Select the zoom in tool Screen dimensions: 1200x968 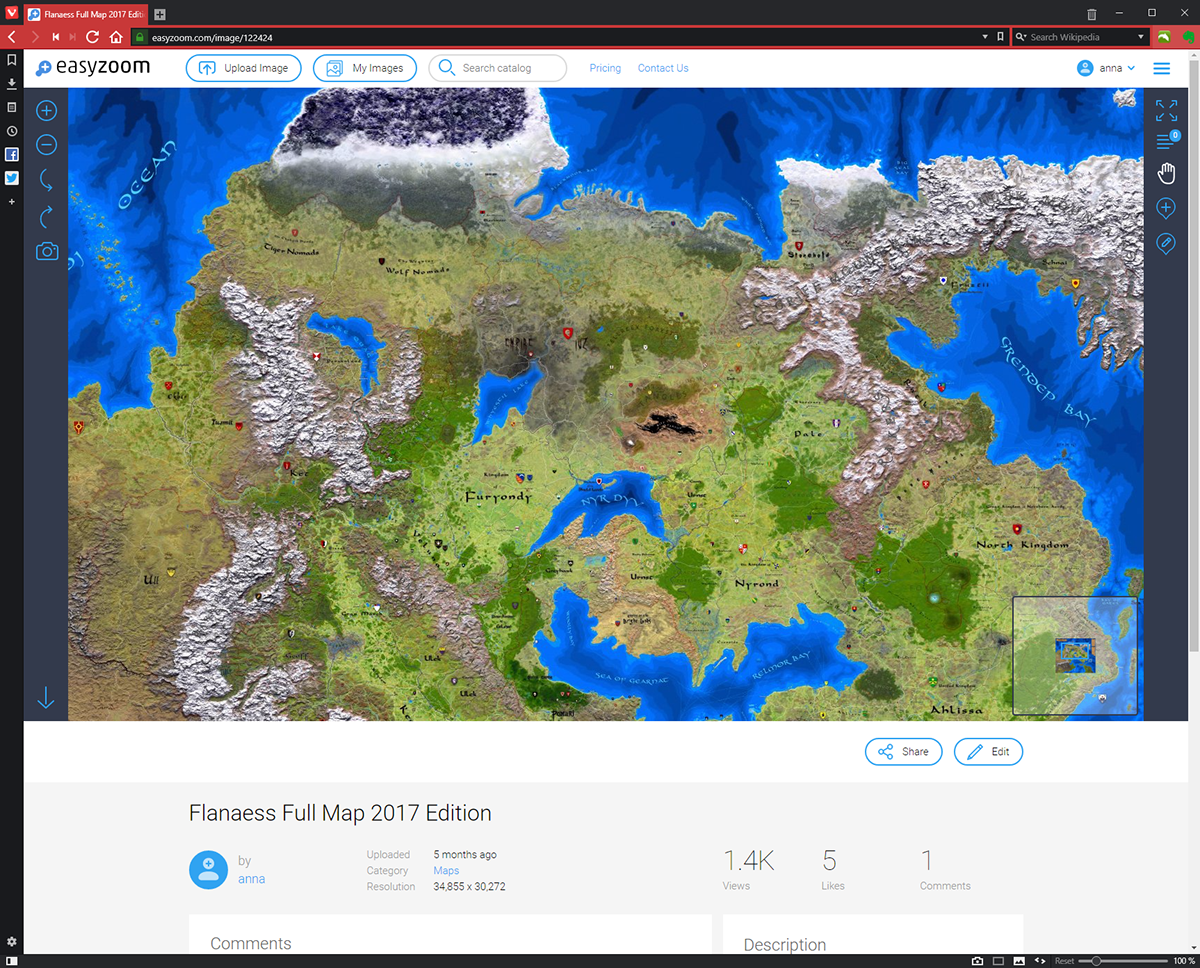(46, 110)
